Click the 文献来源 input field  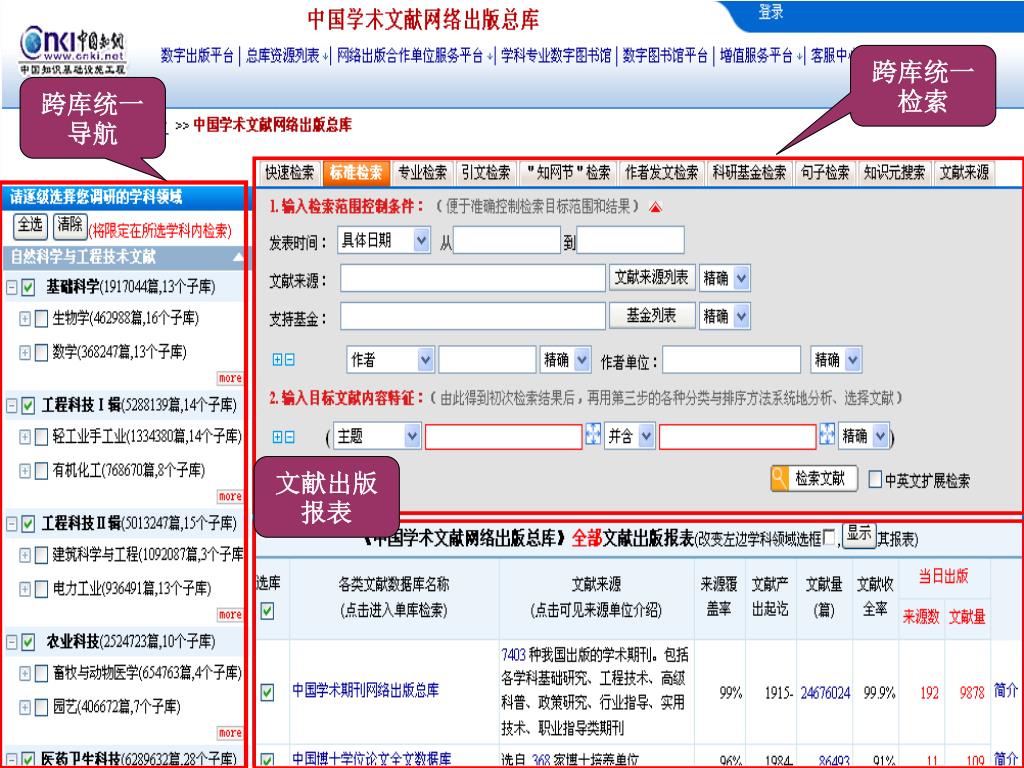[473, 278]
